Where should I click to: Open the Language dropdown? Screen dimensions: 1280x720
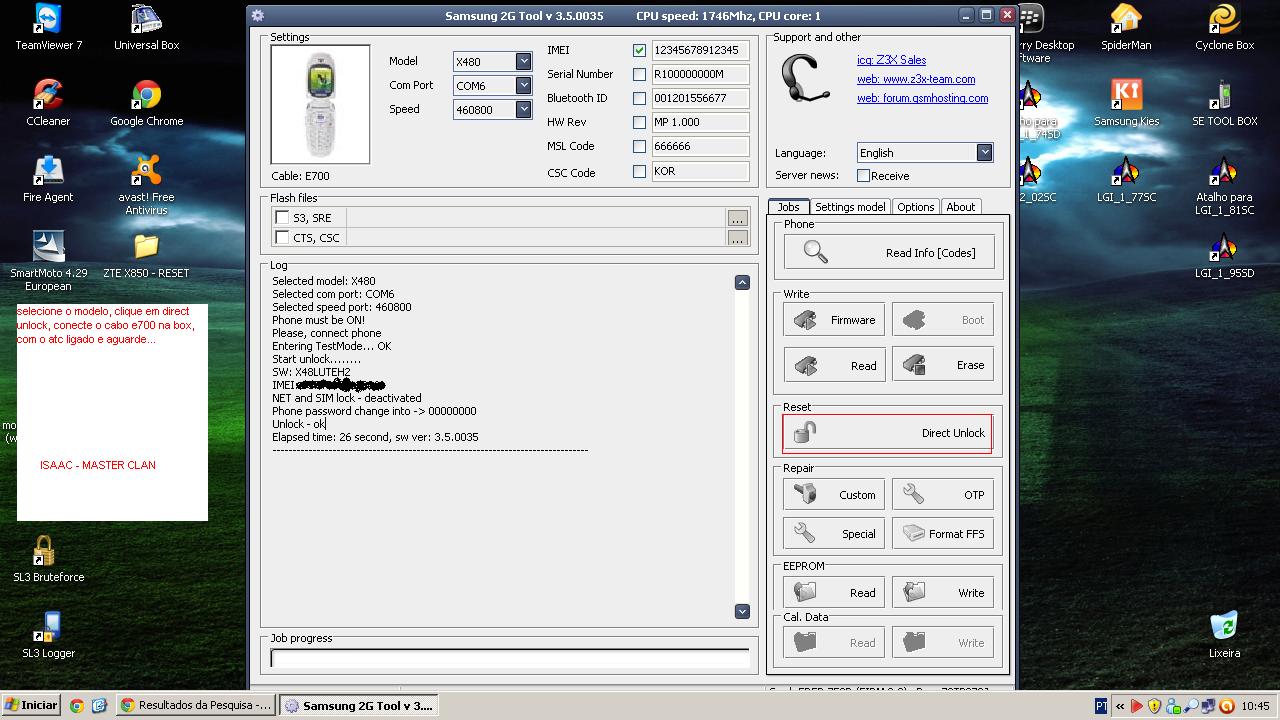coord(984,152)
